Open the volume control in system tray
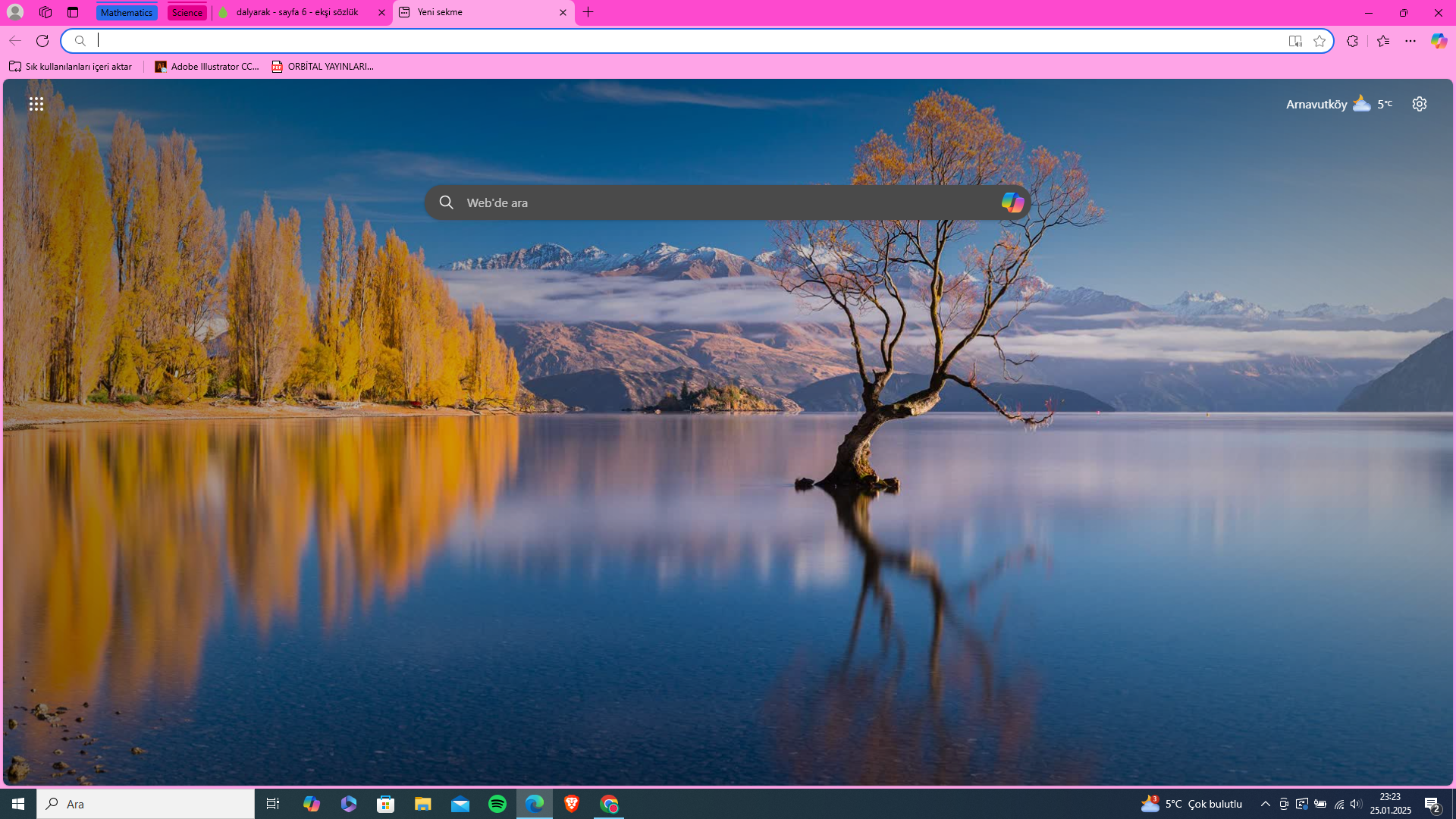1456x819 pixels. [1356, 804]
